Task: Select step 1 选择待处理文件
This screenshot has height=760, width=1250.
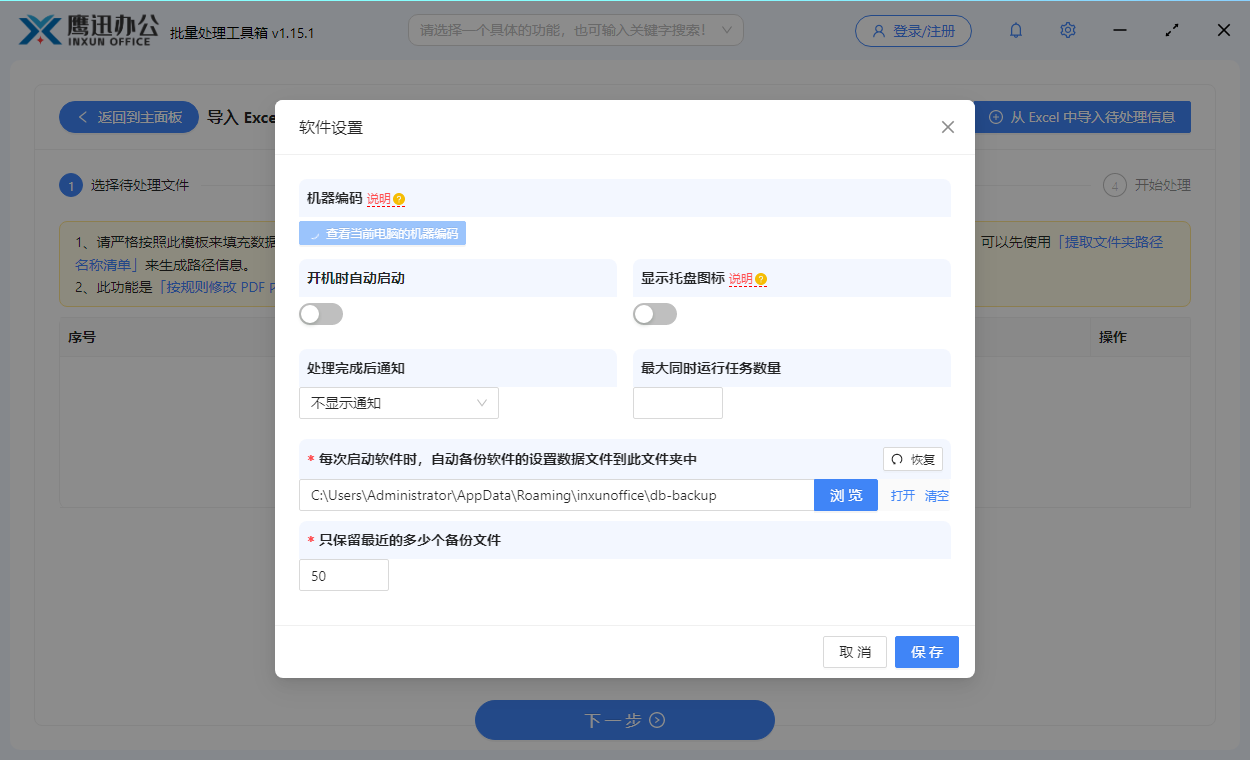Action: coord(125,185)
